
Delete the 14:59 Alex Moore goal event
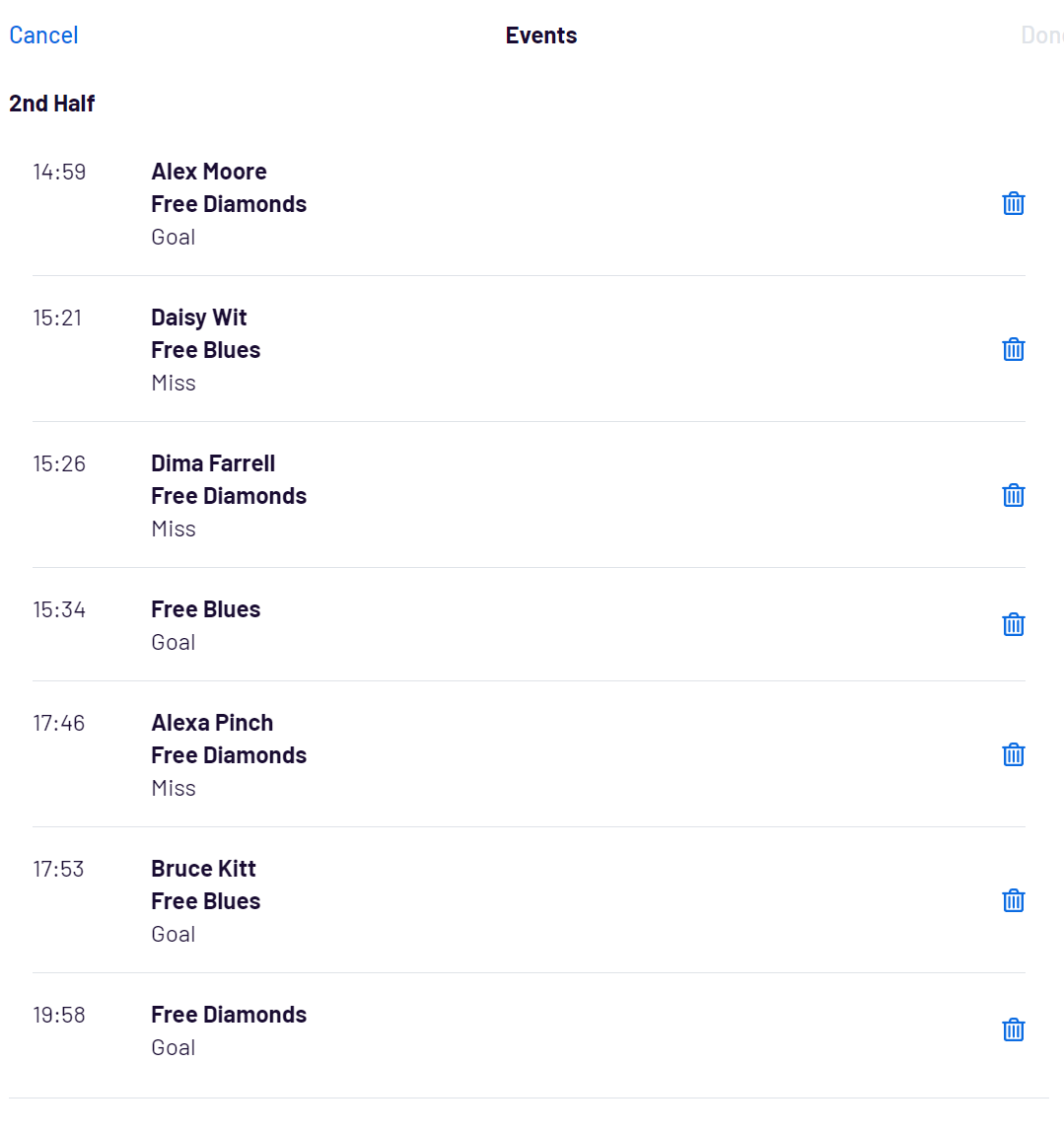(x=1013, y=204)
